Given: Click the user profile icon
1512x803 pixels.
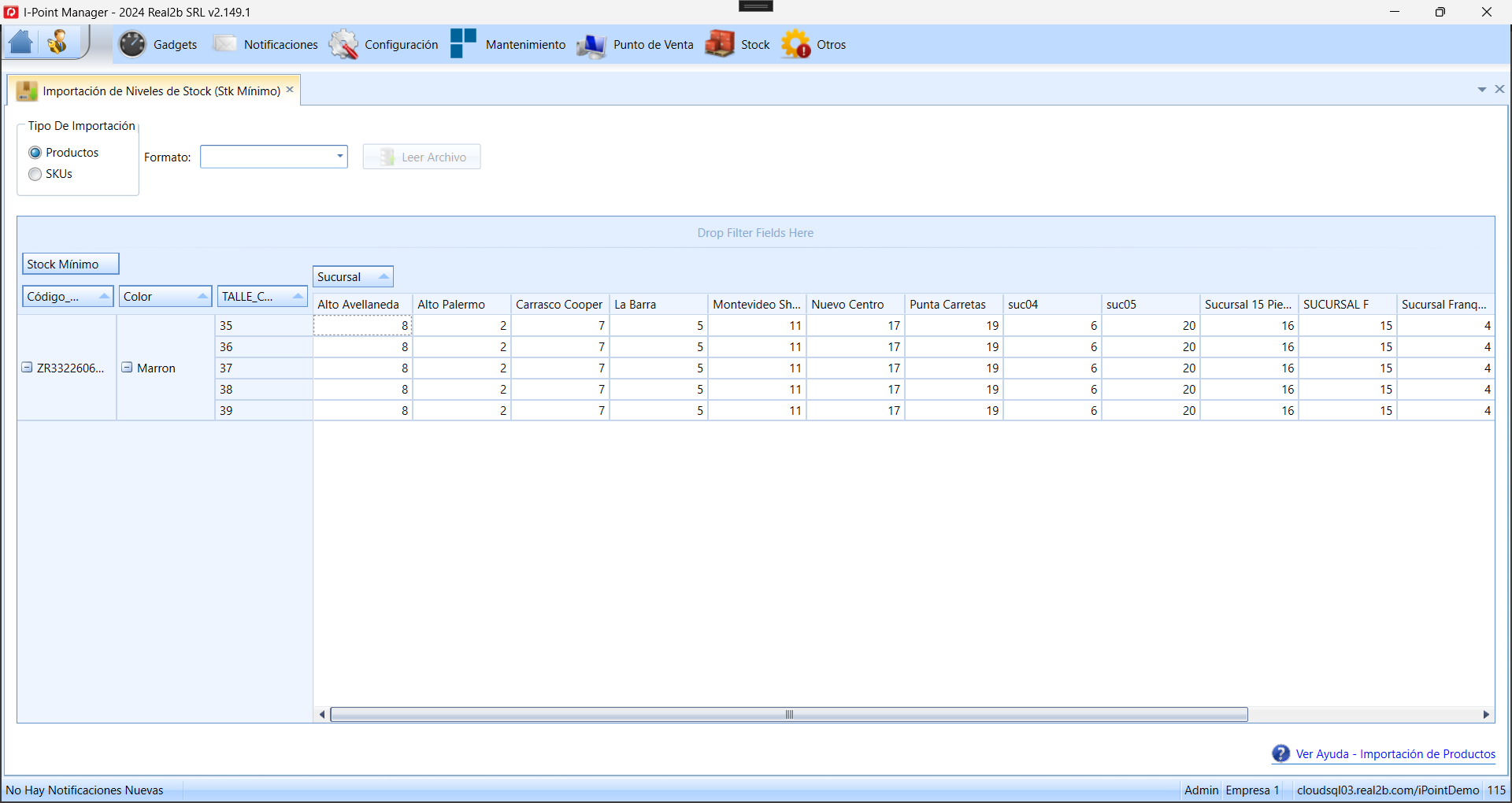Looking at the screenshot, I should [x=57, y=43].
